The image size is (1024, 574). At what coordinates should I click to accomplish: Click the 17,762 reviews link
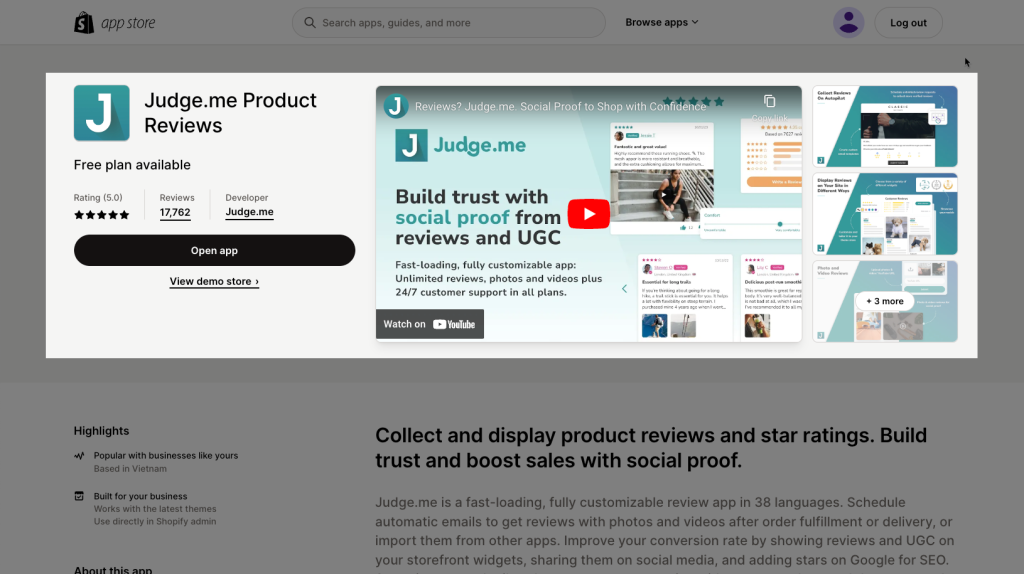point(175,213)
